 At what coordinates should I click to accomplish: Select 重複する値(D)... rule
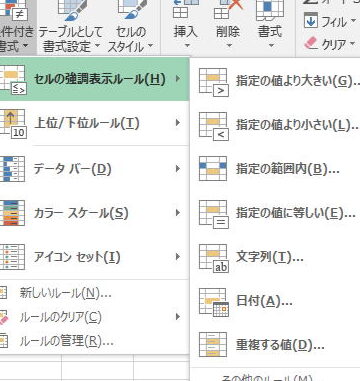coord(276,345)
